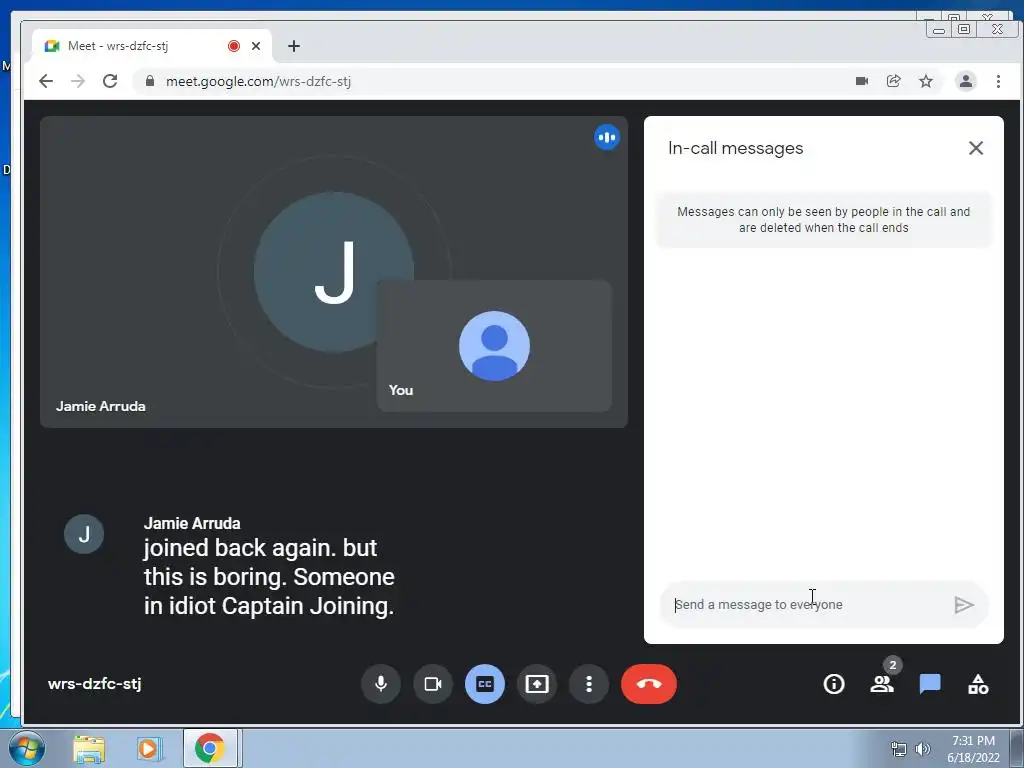Select the Meet - wrs-dzfc-stj tab
The height and width of the screenshot is (768, 1024).
pyautogui.click(x=152, y=46)
